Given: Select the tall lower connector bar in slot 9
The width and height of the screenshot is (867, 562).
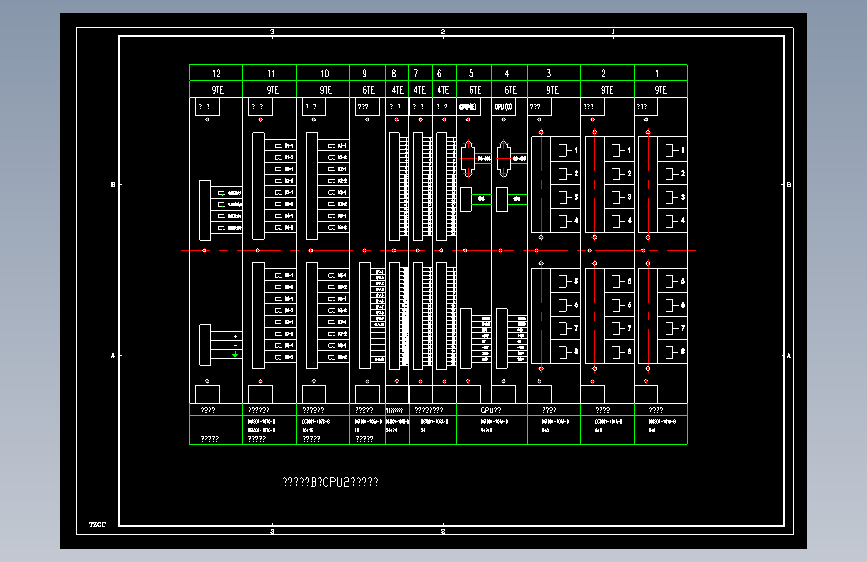Looking at the screenshot, I should pos(365,315).
